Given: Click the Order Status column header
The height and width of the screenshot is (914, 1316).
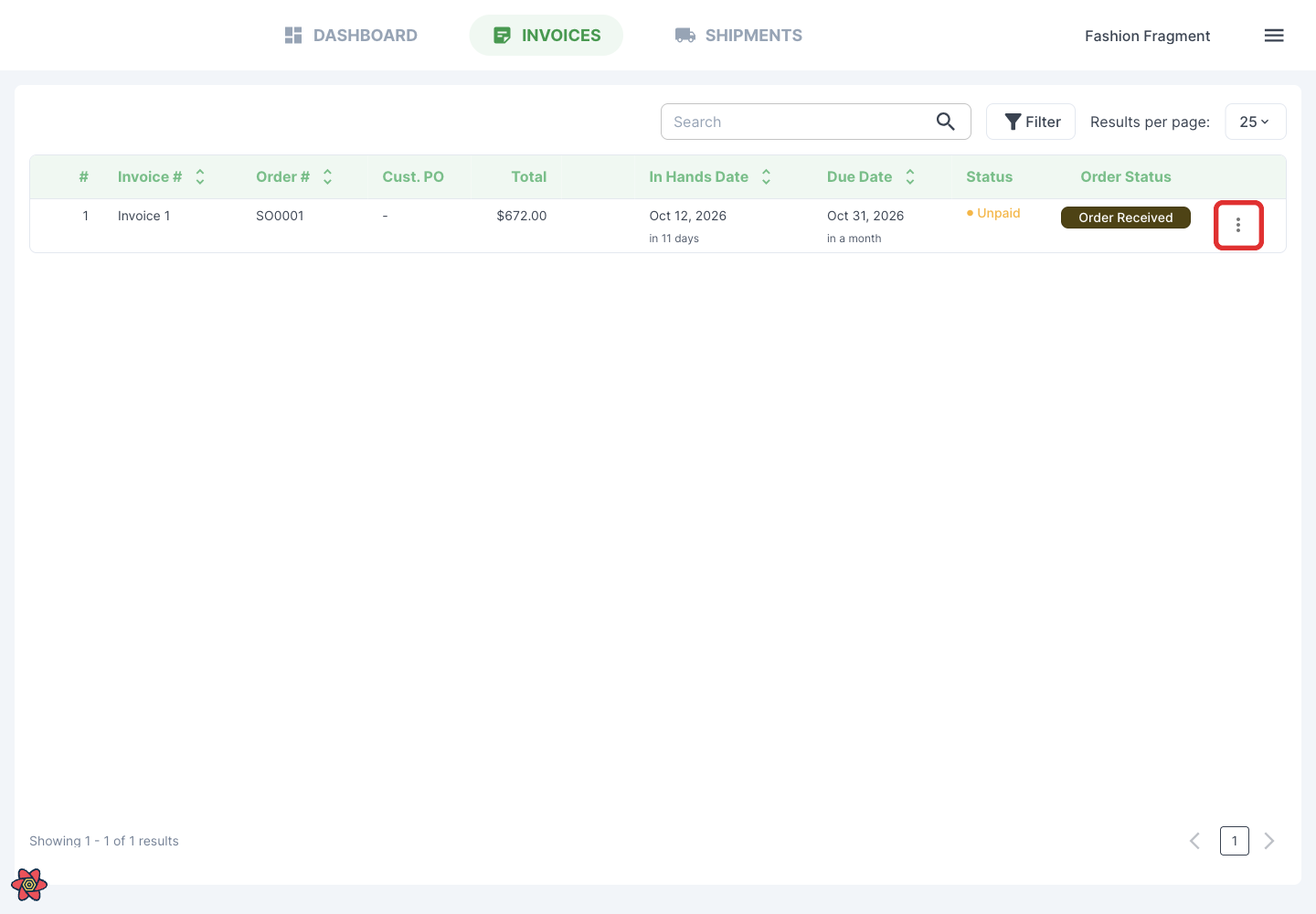Looking at the screenshot, I should 1126,177.
